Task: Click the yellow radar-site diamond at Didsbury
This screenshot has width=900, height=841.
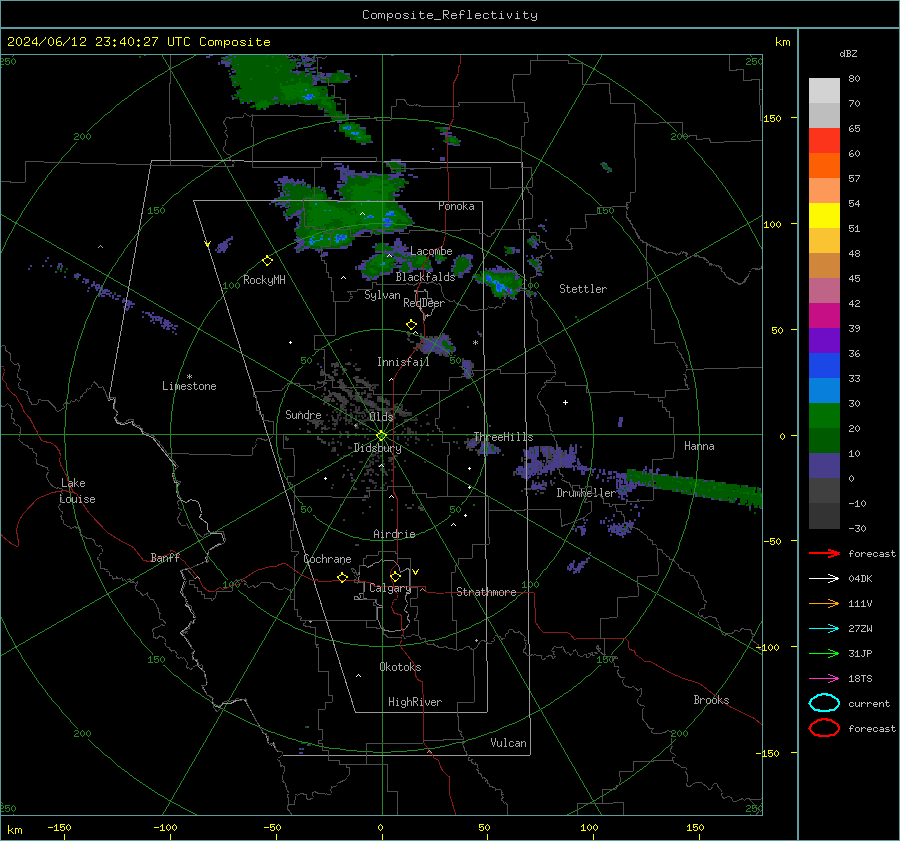Action: click(381, 436)
